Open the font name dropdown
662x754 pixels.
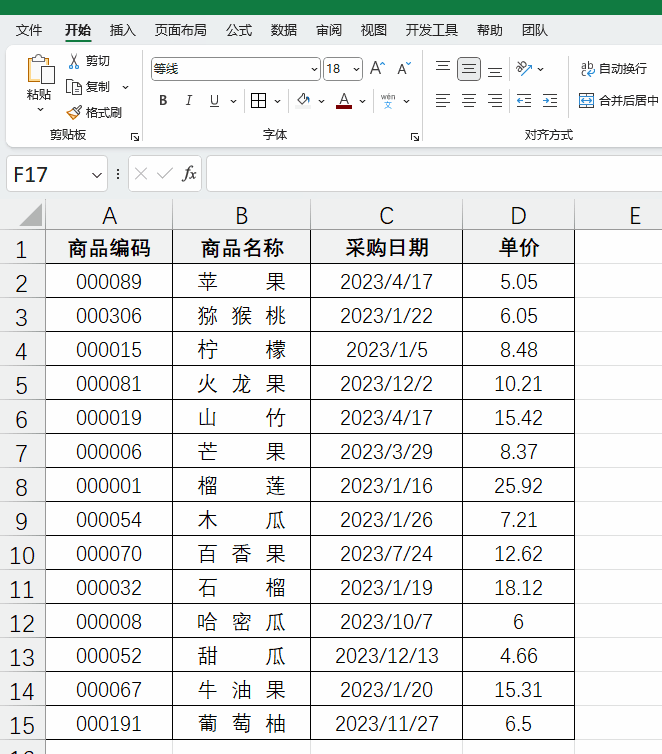click(314, 69)
